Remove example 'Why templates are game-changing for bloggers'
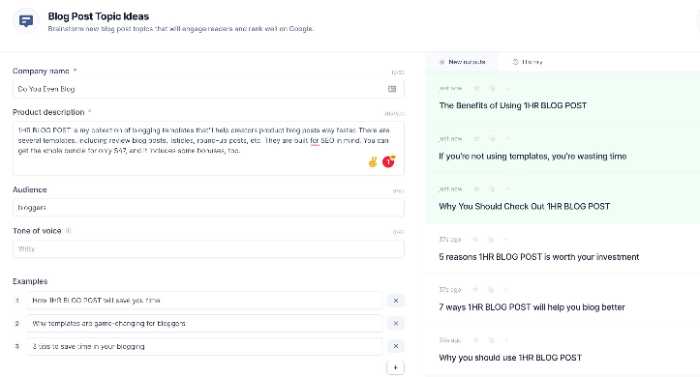This screenshot has height=377, width=700. pos(396,323)
